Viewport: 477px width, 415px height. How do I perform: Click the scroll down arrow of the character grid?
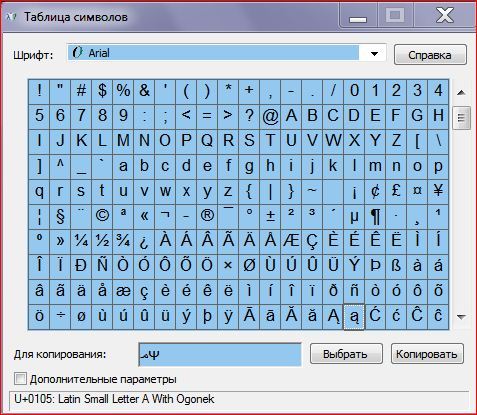[461, 317]
